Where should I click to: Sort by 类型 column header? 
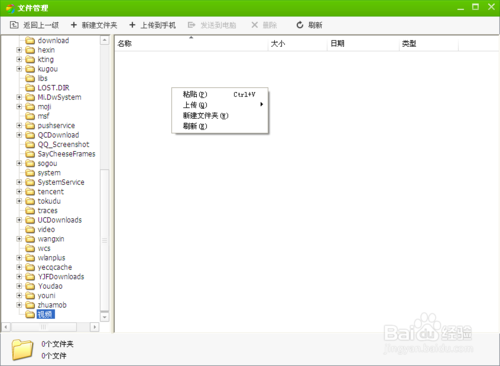tap(429, 44)
